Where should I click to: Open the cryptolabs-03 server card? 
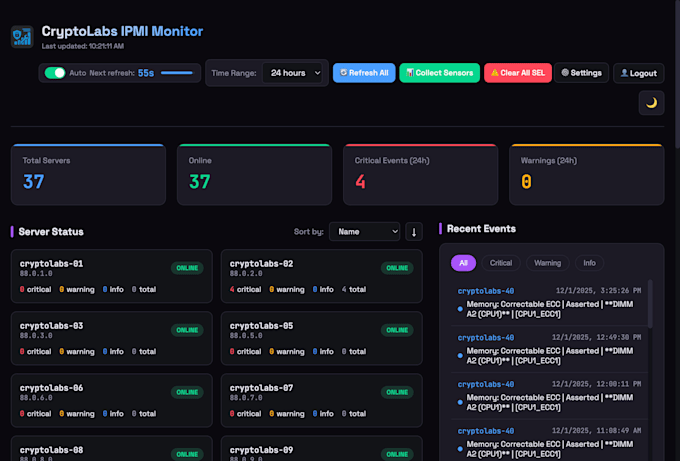(x=112, y=338)
